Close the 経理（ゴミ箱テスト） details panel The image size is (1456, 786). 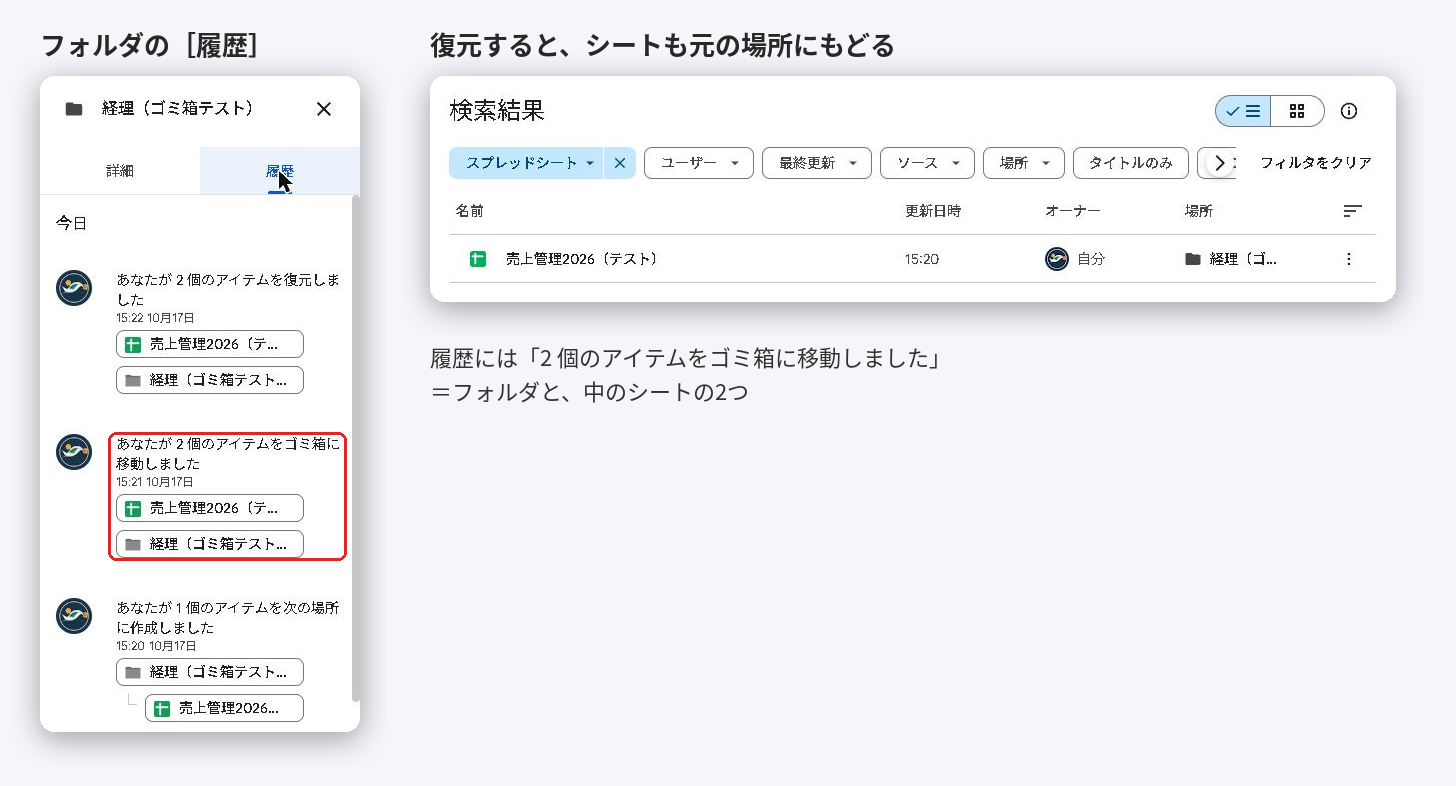pos(323,109)
